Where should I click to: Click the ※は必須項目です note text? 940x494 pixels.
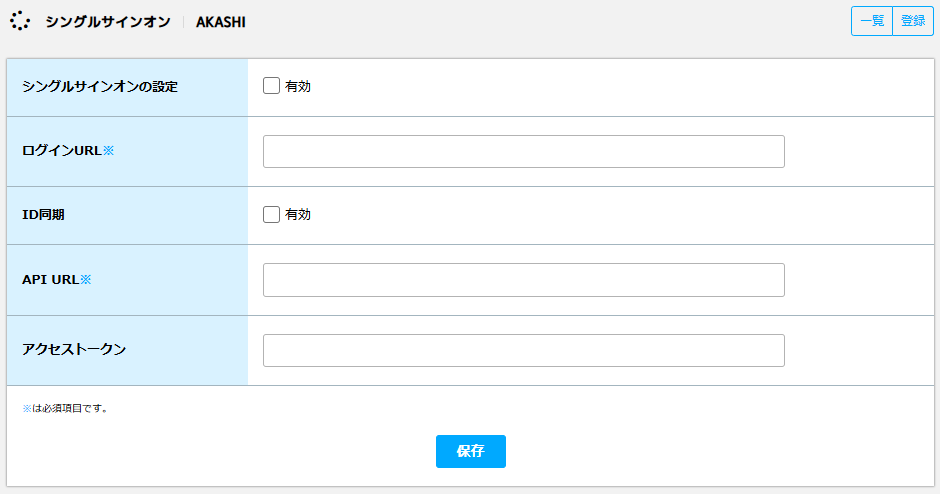(65, 408)
